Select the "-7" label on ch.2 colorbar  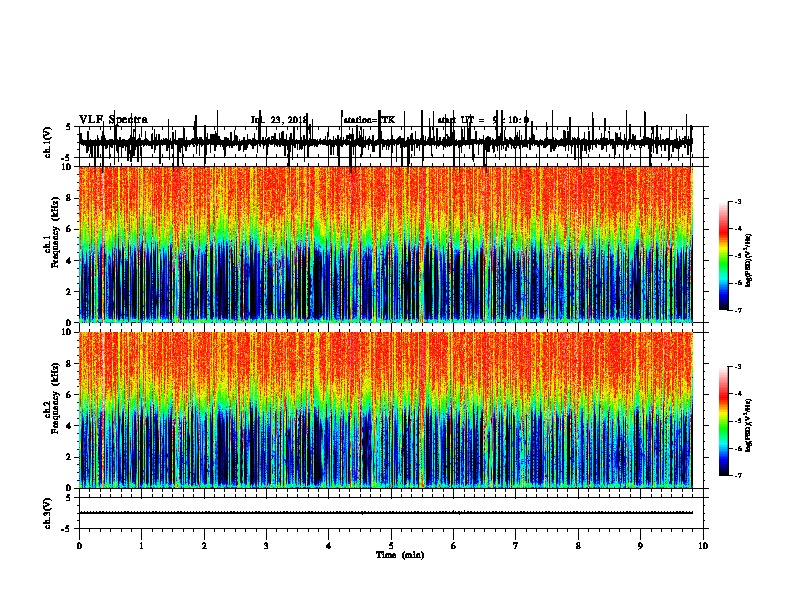coord(738,475)
